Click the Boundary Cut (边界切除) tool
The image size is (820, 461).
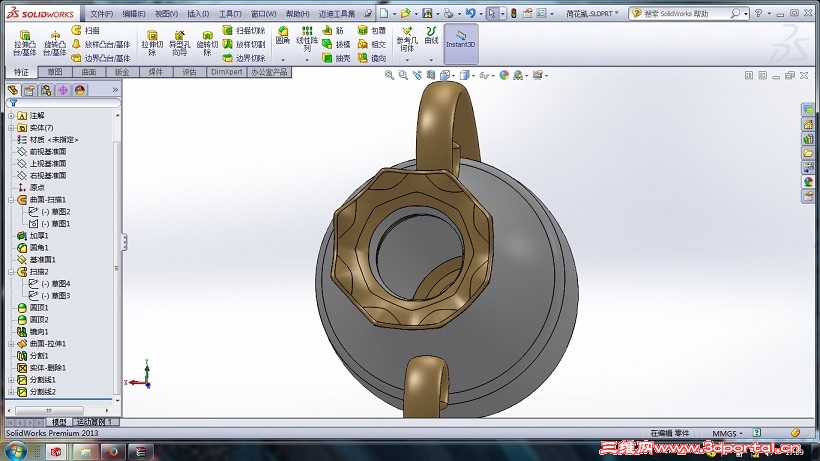point(244,58)
